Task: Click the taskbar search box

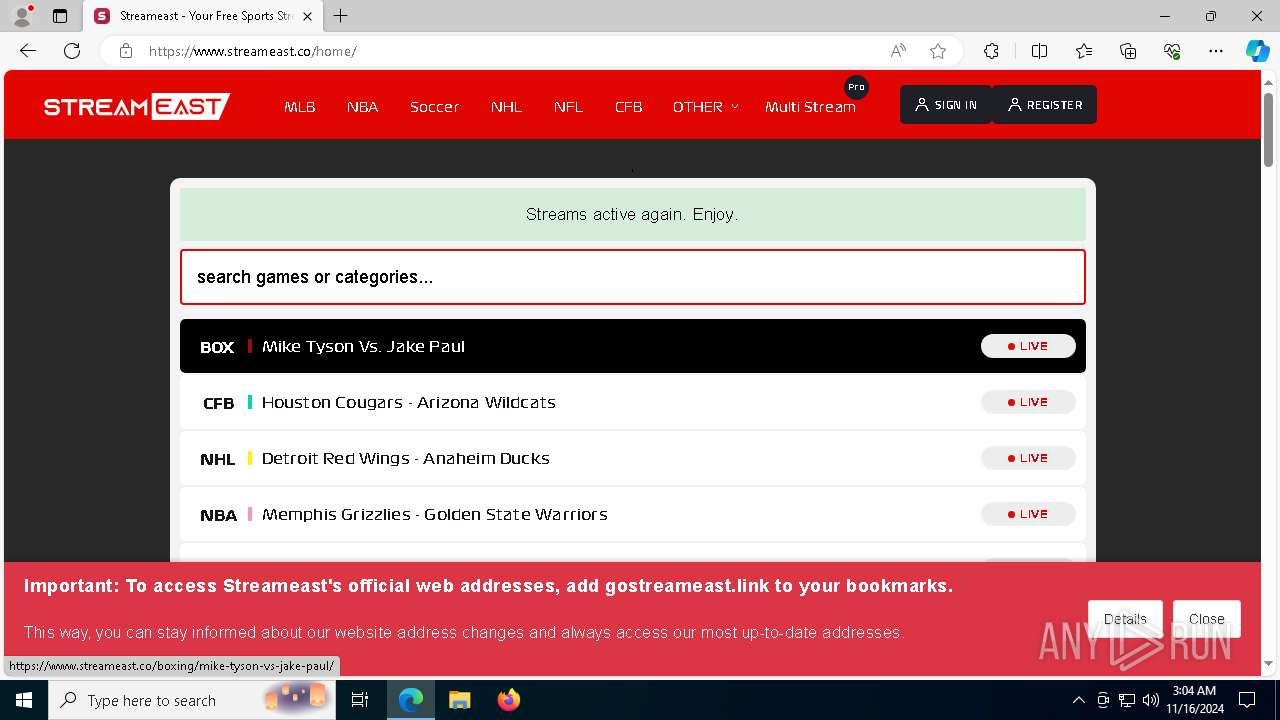Action: (x=193, y=700)
